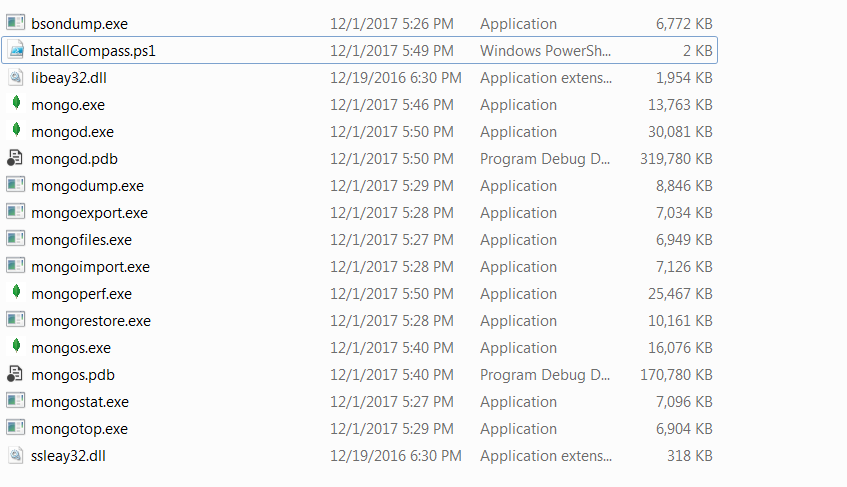Click the mongodump.exe application icon

15,185
